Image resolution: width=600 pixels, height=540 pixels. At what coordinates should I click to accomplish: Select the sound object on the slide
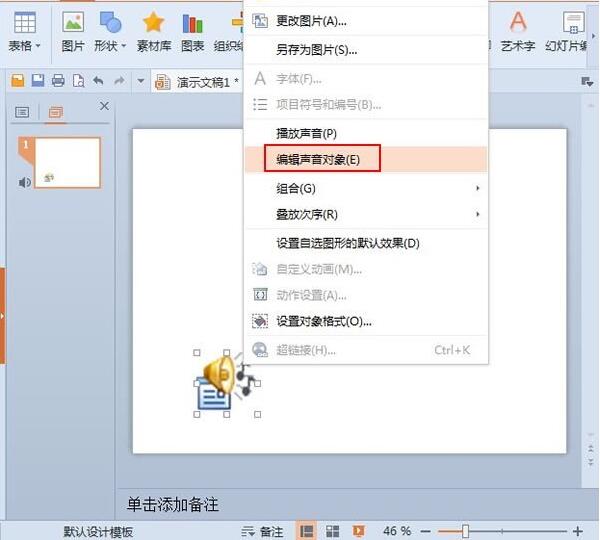[x=227, y=383]
